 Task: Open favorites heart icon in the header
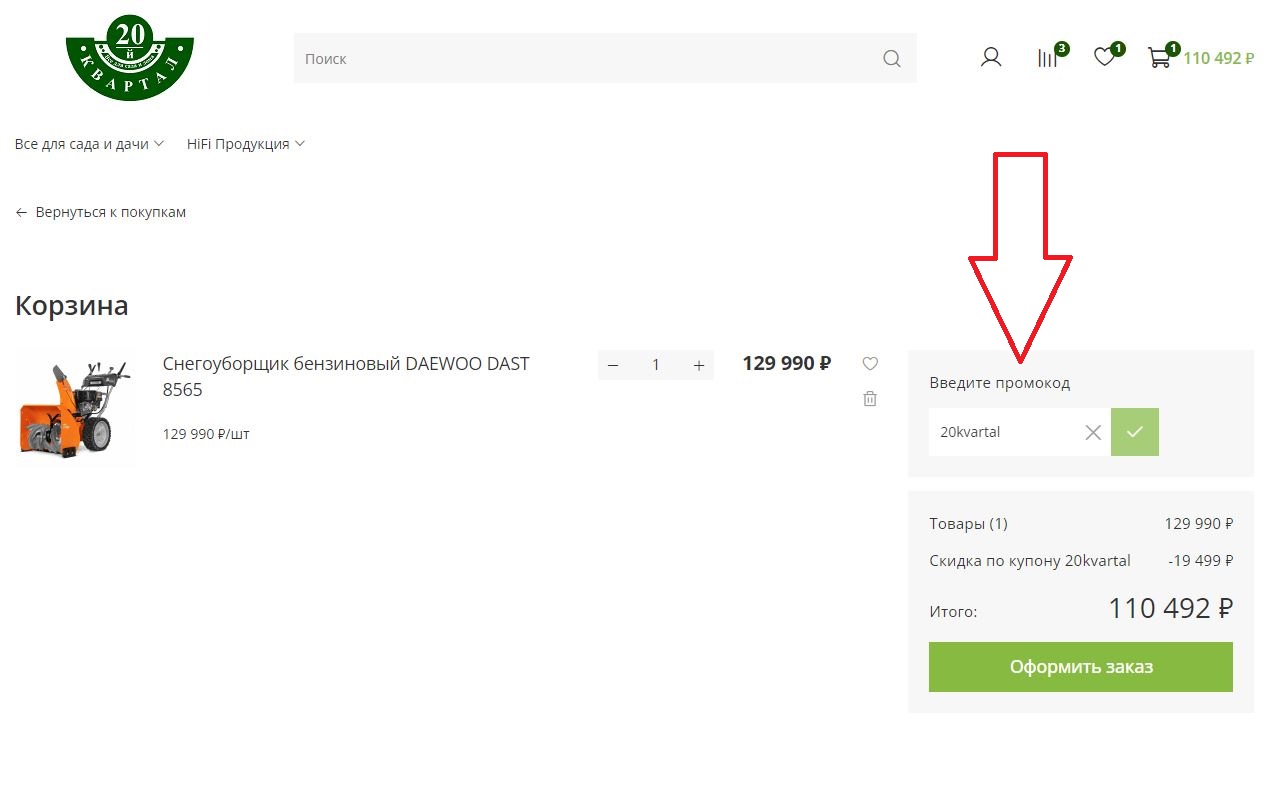tap(1104, 58)
